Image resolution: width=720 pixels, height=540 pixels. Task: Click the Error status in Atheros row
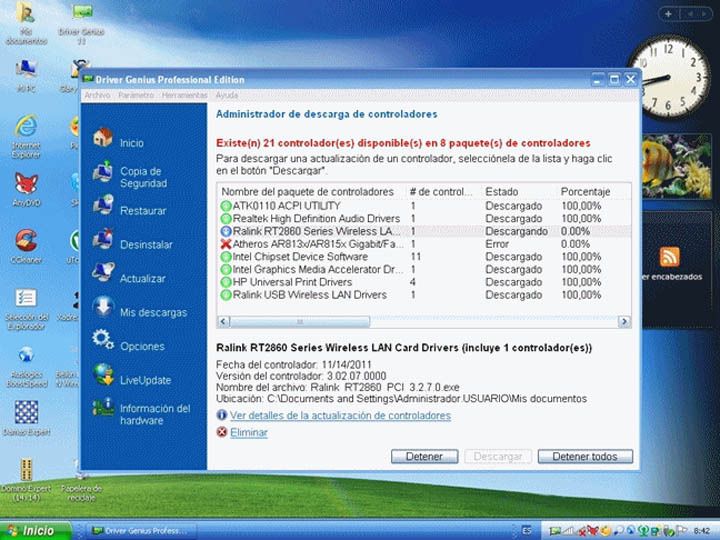coord(497,244)
